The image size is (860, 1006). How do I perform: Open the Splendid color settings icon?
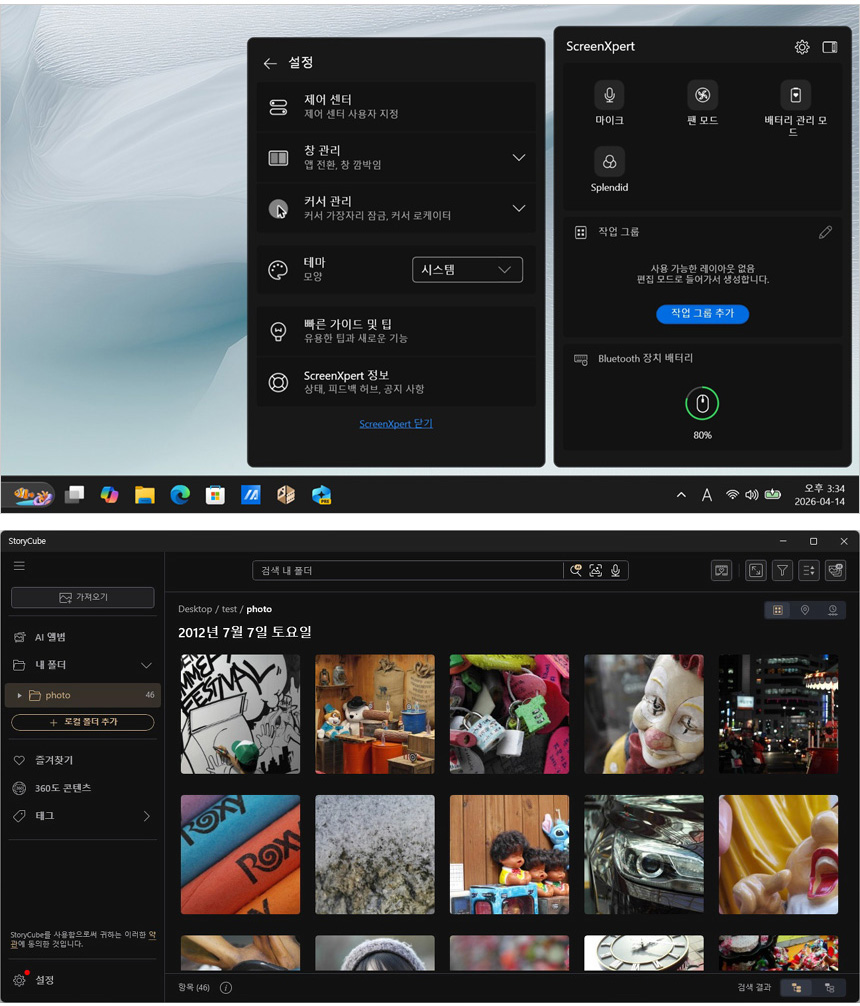609,162
